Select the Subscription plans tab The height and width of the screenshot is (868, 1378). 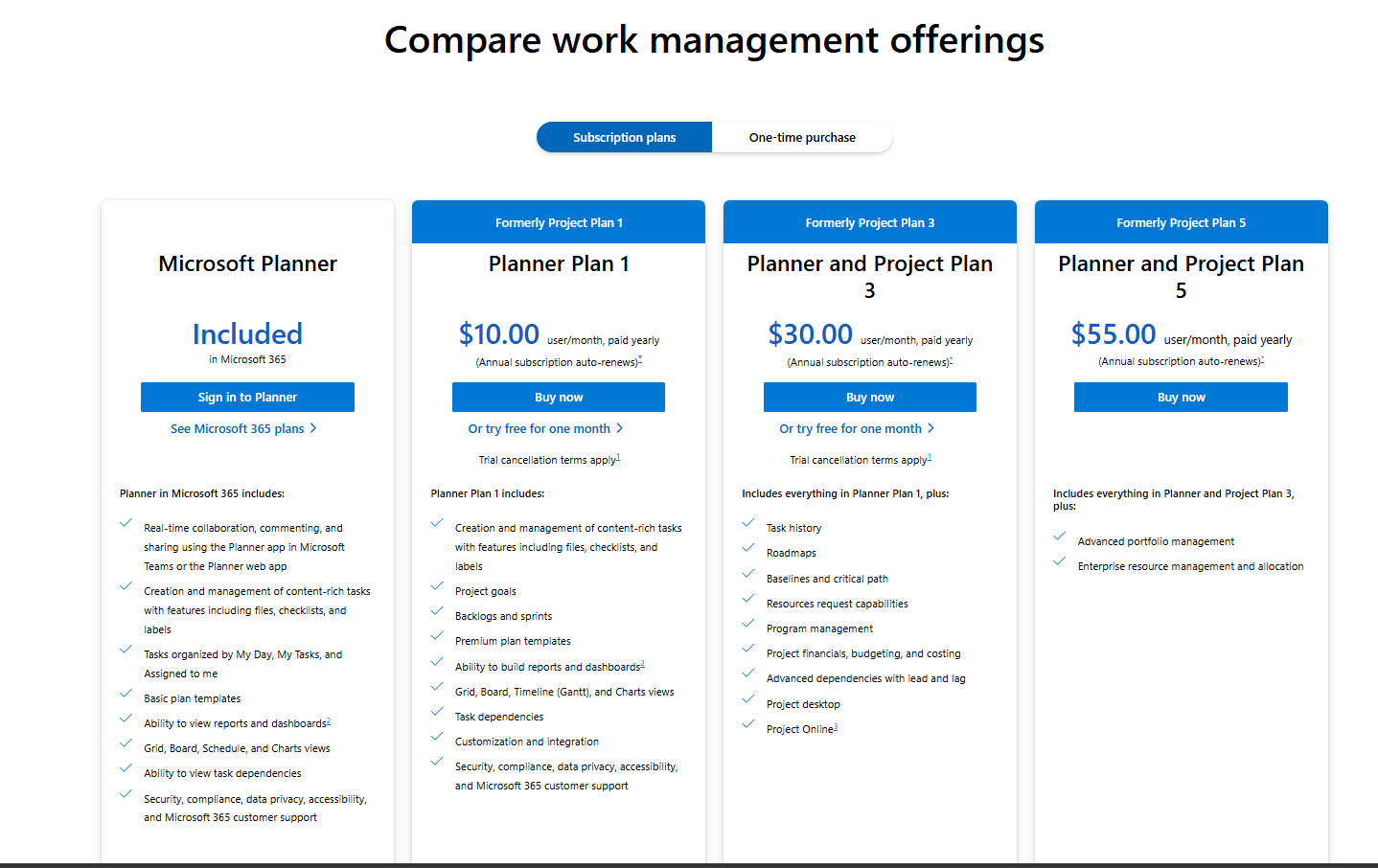coord(624,137)
